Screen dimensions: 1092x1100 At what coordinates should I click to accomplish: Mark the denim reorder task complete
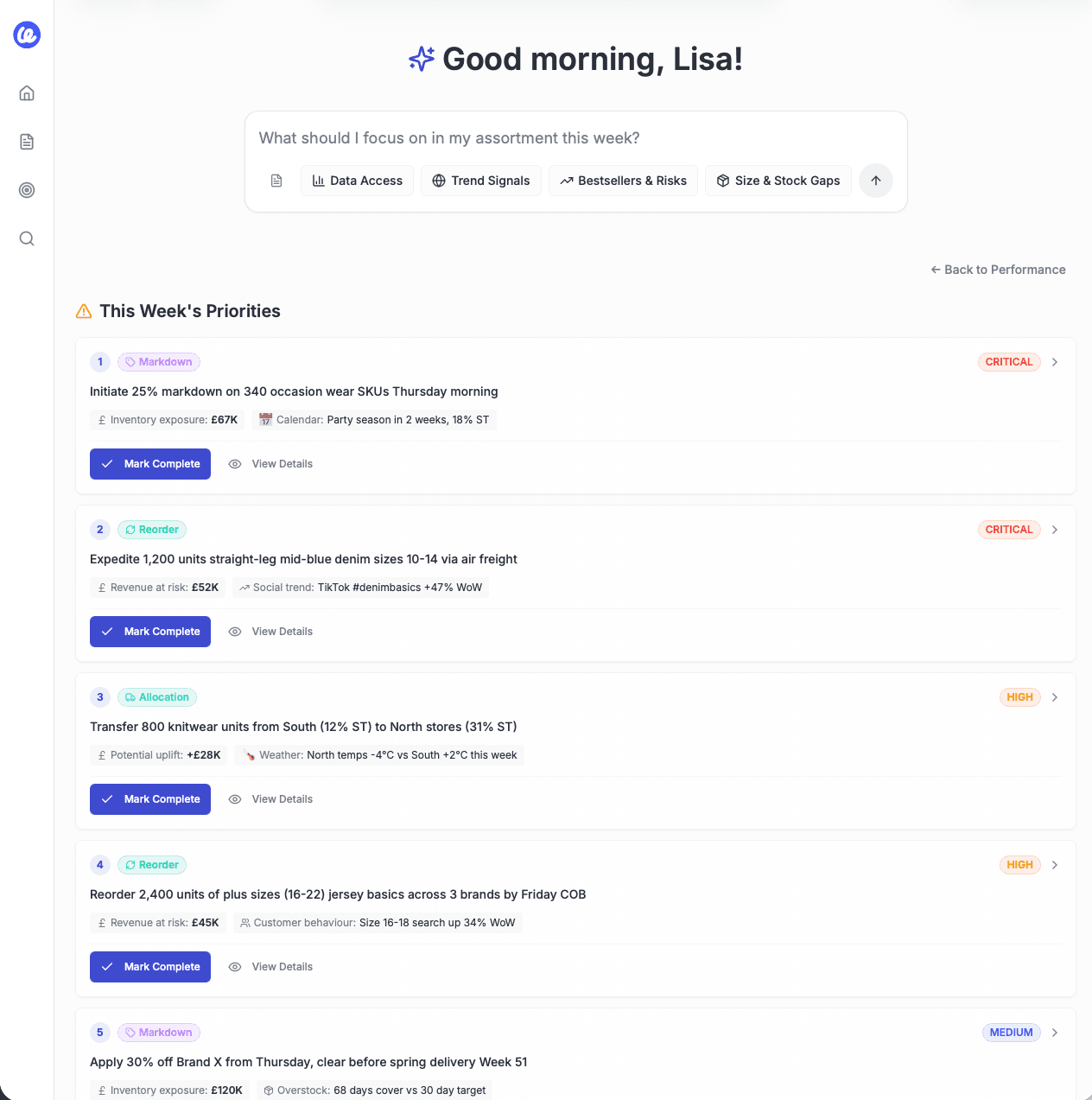click(149, 632)
